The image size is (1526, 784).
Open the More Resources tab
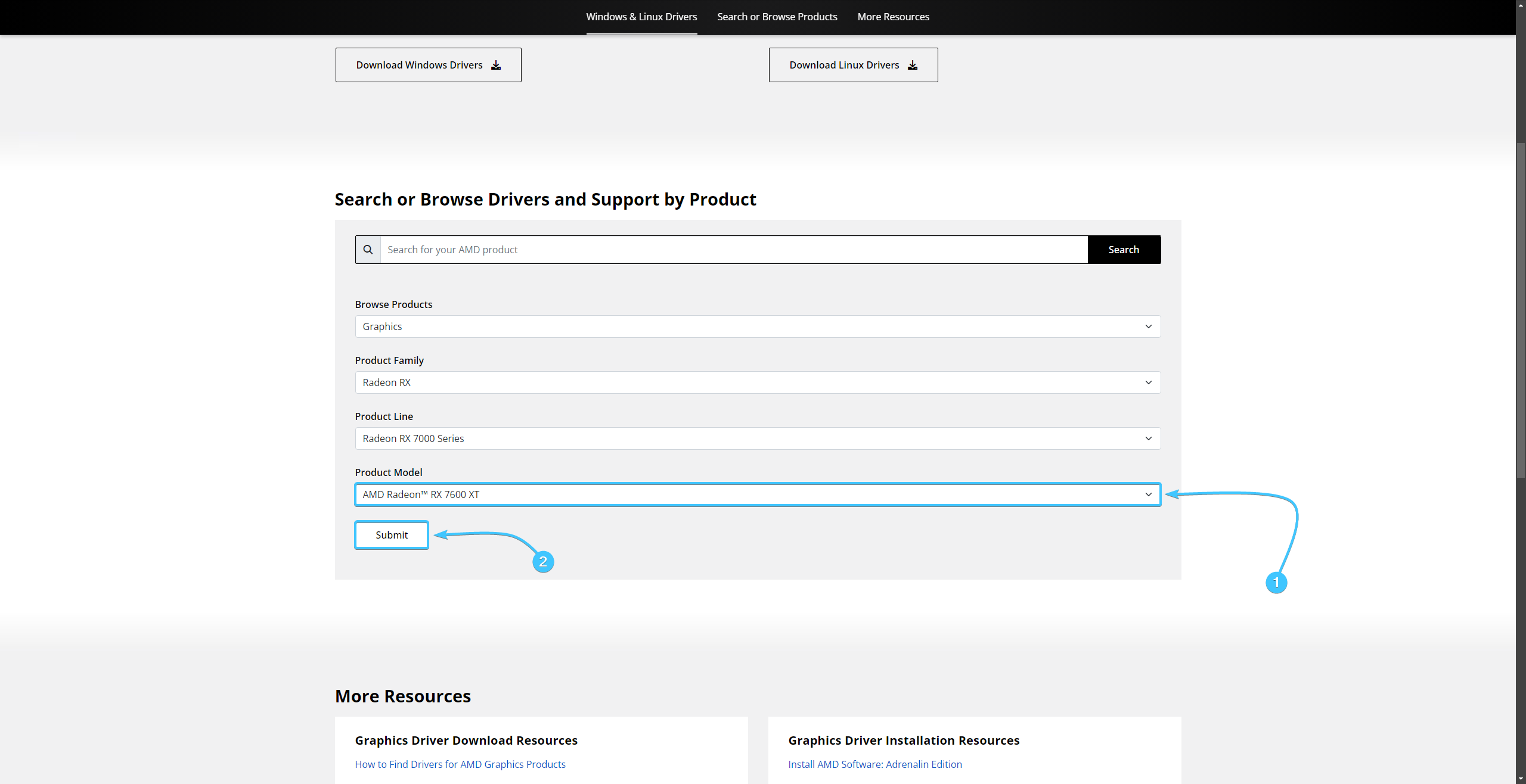893,17
